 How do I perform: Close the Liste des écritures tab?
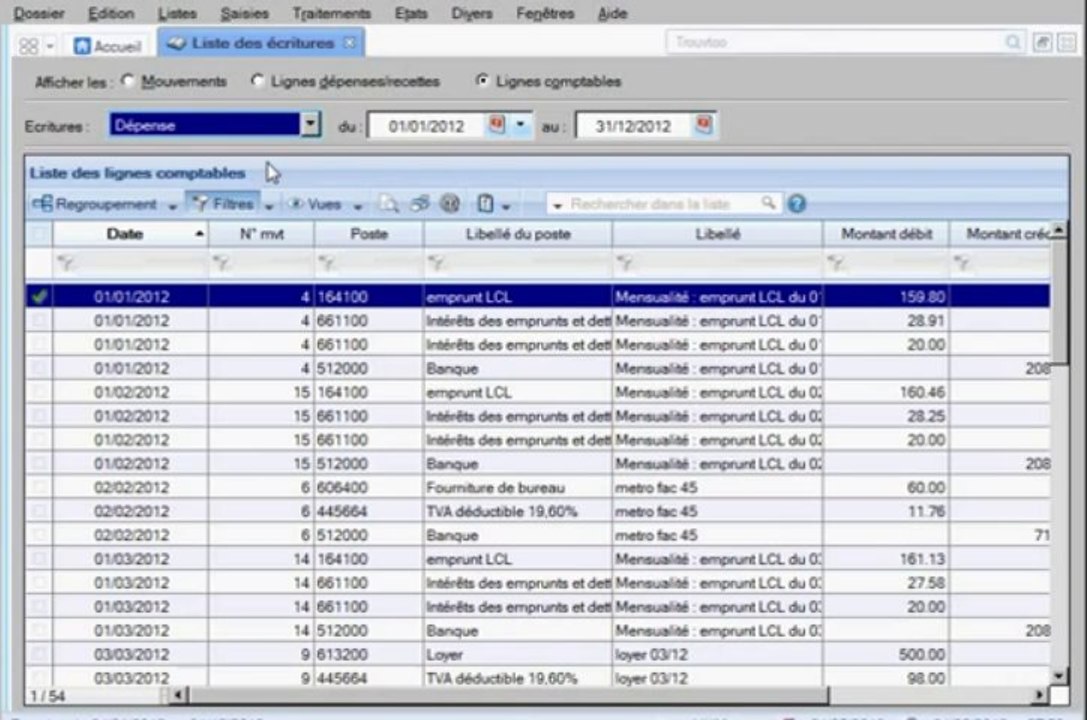point(350,43)
